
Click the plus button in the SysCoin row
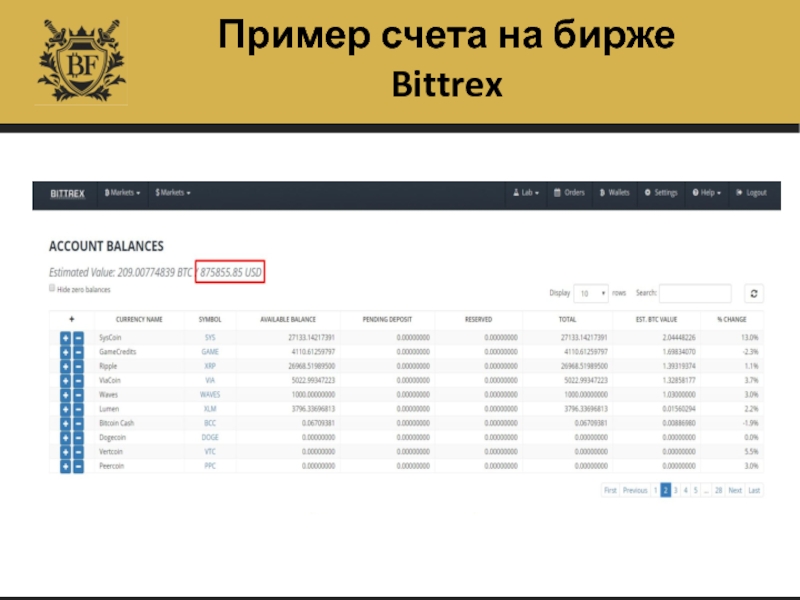click(x=65, y=338)
